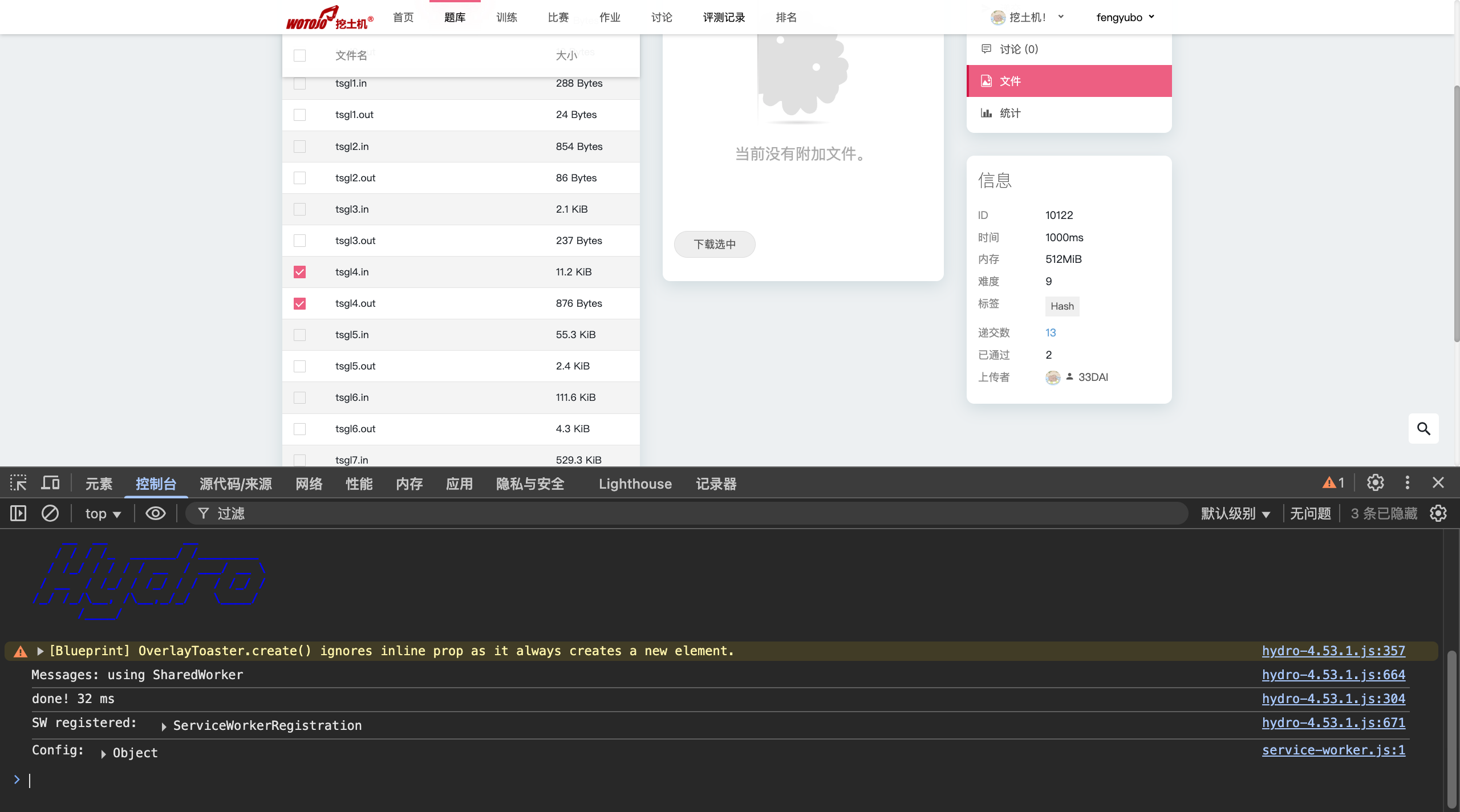This screenshot has width=1460, height=812.
Task: Open the 评测记录 navigation item
Action: (x=724, y=17)
